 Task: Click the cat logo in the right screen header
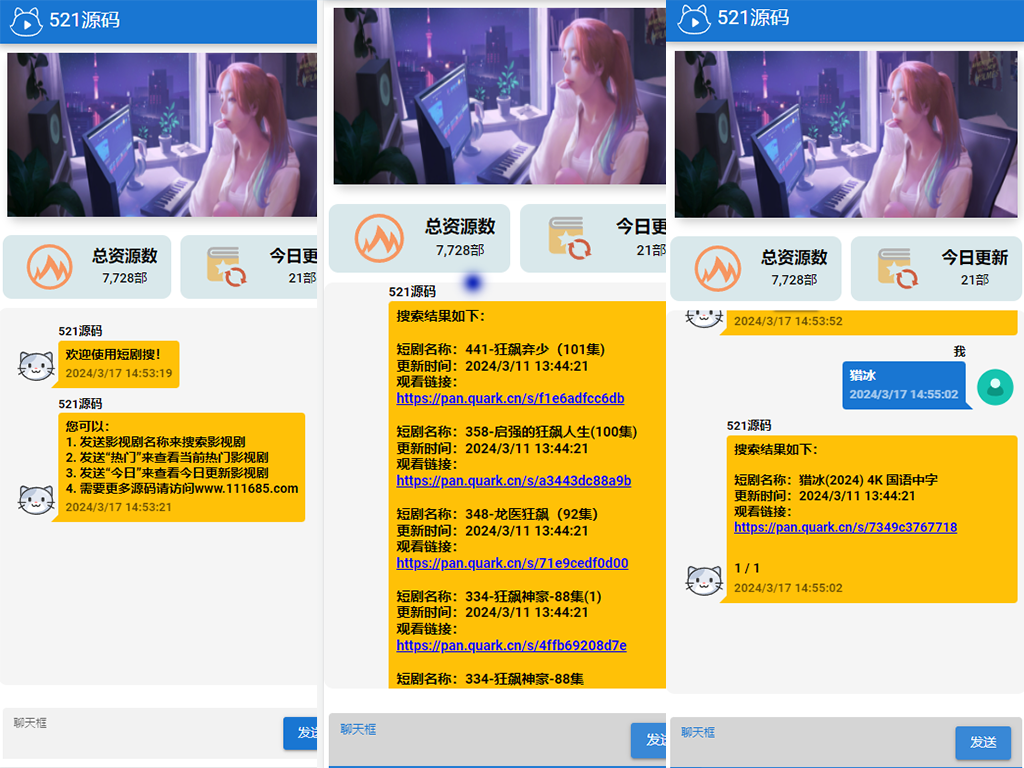coord(694,19)
